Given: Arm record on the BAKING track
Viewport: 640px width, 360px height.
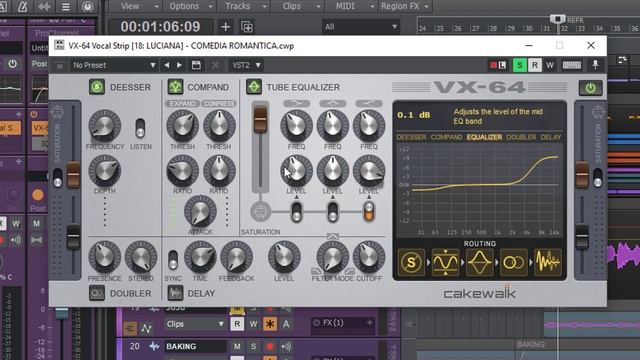Looking at the screenshot, I should [269, 346].
